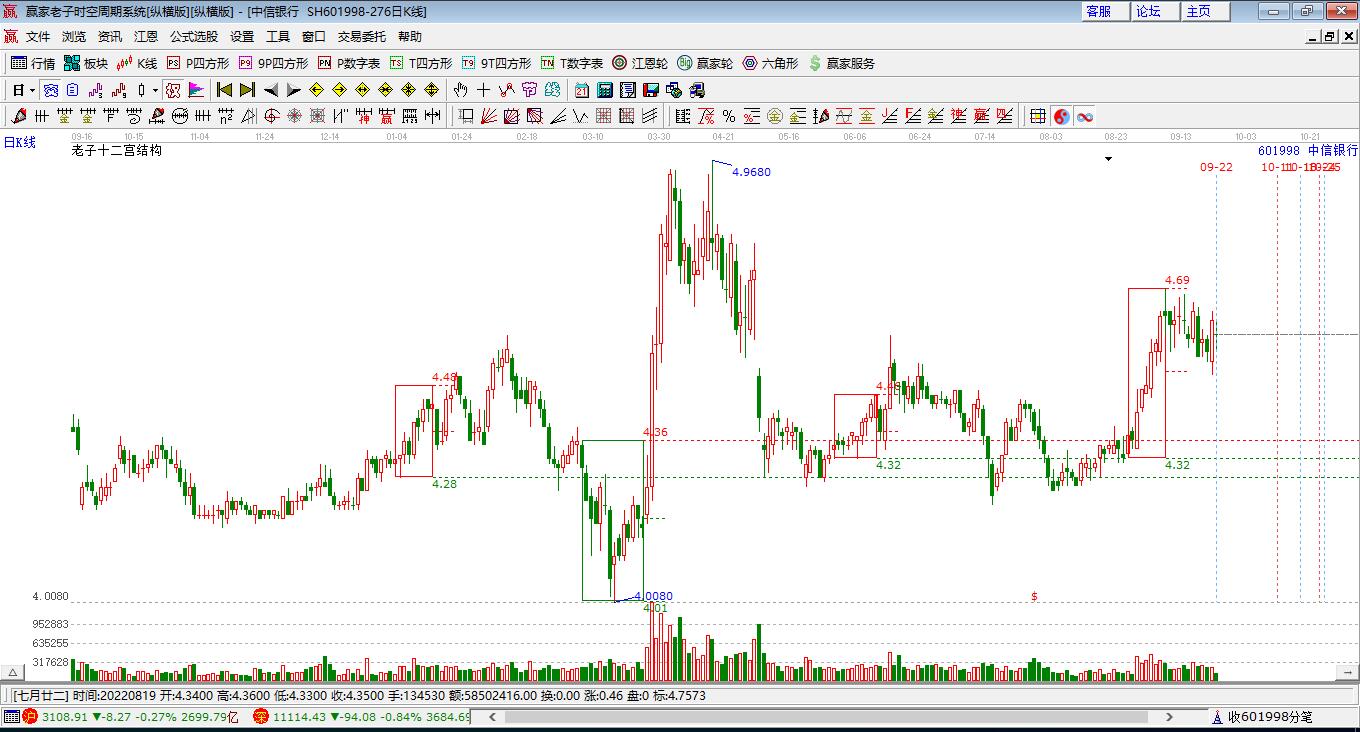Screen dimensions: 1360x732
Task: Open the 文件 menu
Action: point(38,36)
